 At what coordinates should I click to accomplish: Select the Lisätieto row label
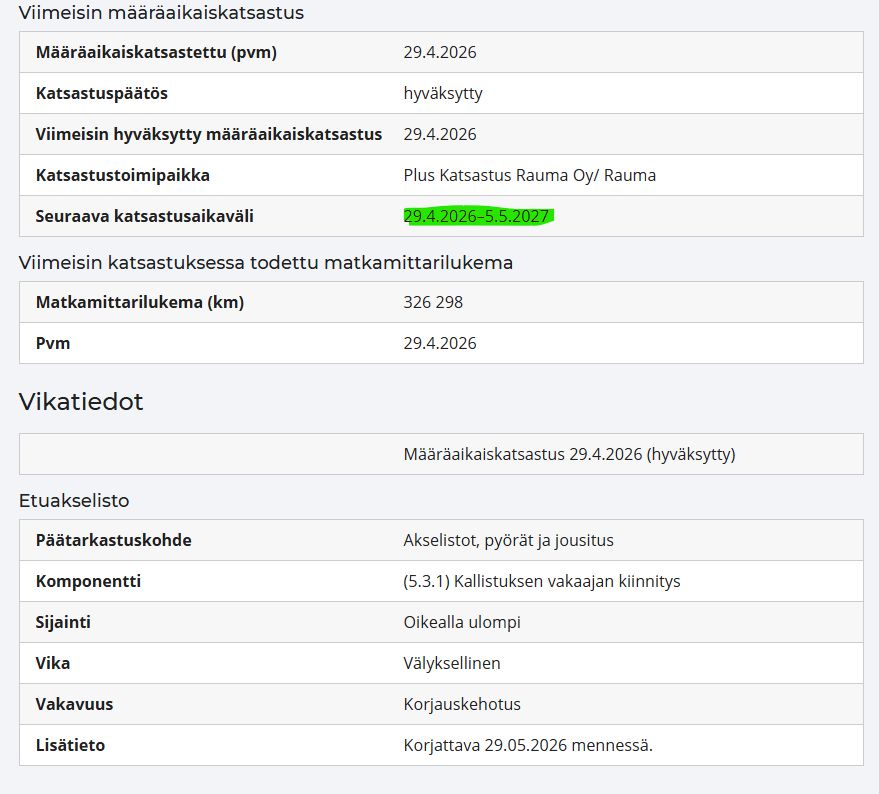(70, 746)
